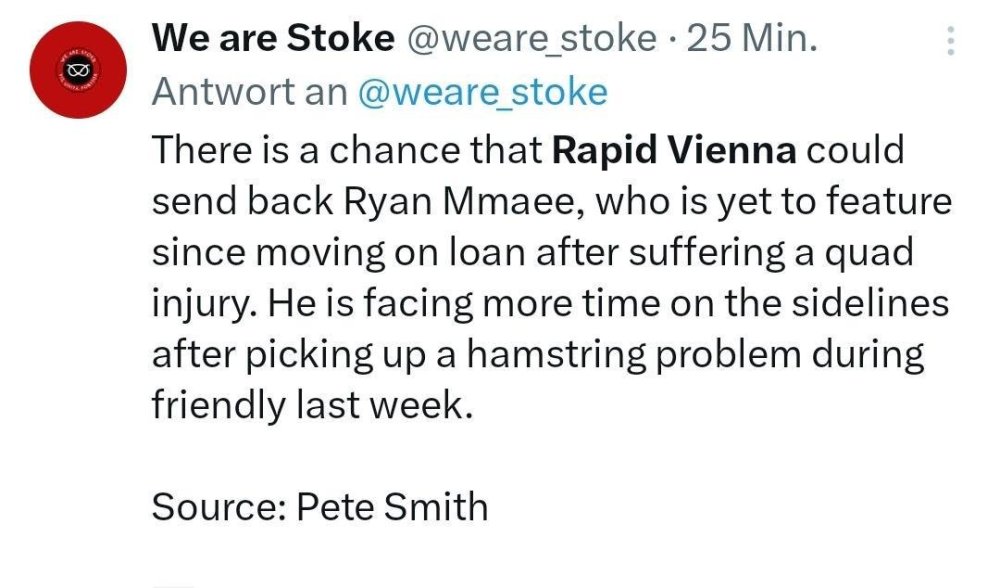Open the We are Stoke display name
Image resolution: width=1000 pixels, height=588 pixels.
point(272,39)
